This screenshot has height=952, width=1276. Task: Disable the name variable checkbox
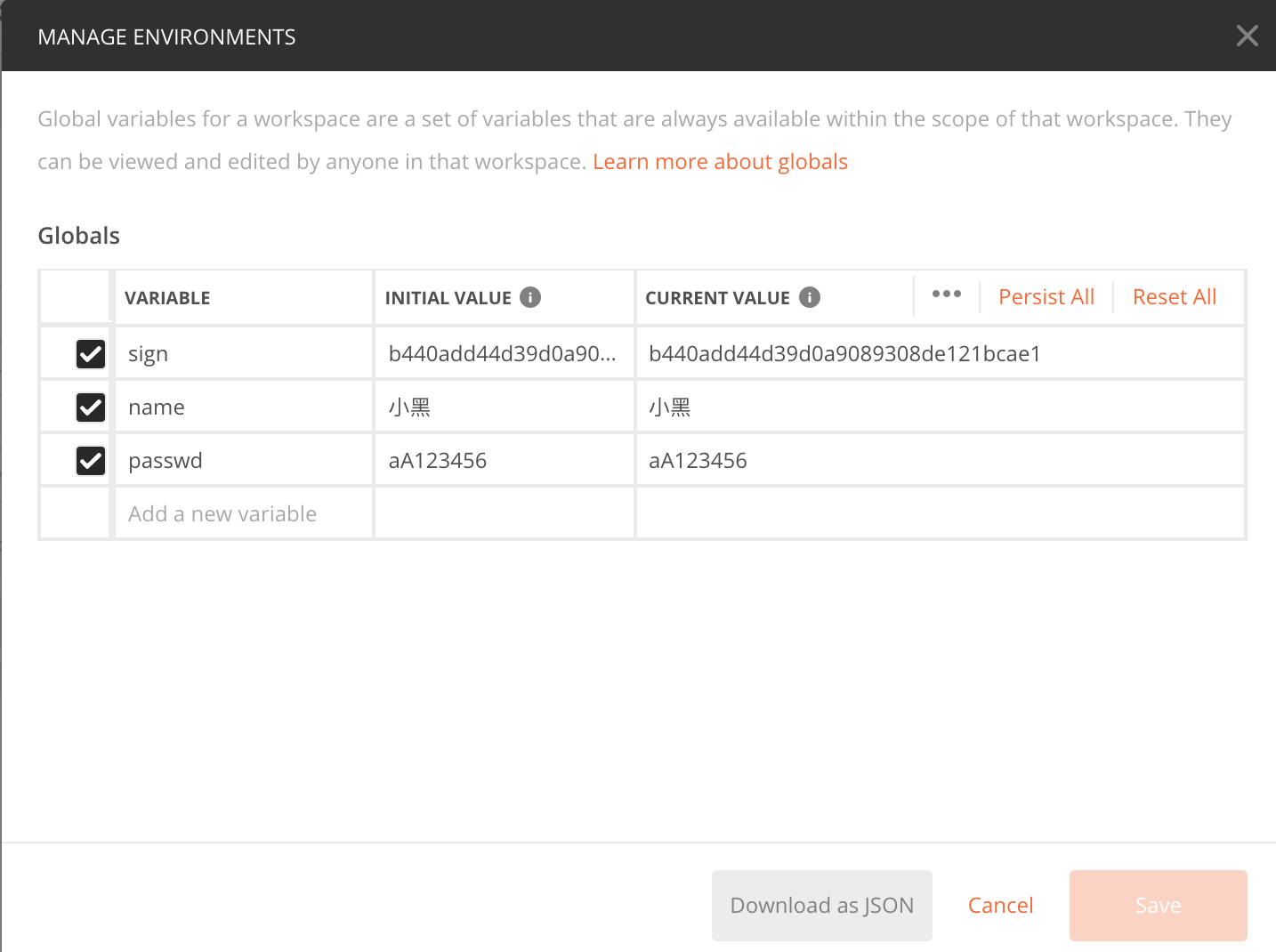pos(91,407)
